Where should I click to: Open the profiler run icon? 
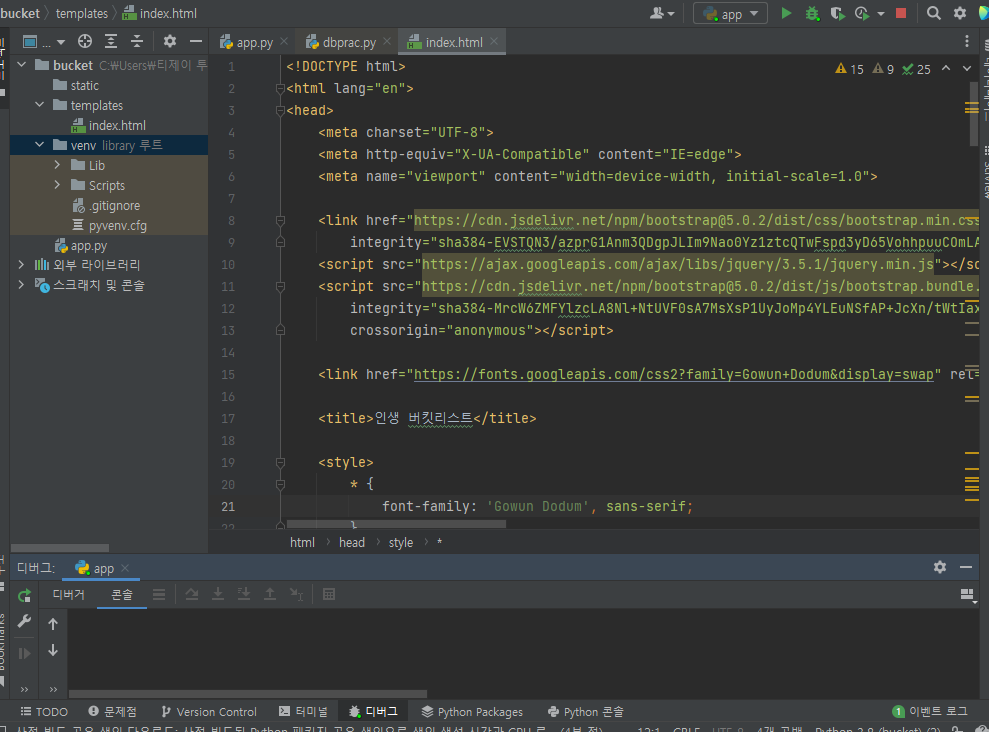(x=862, y=13)
